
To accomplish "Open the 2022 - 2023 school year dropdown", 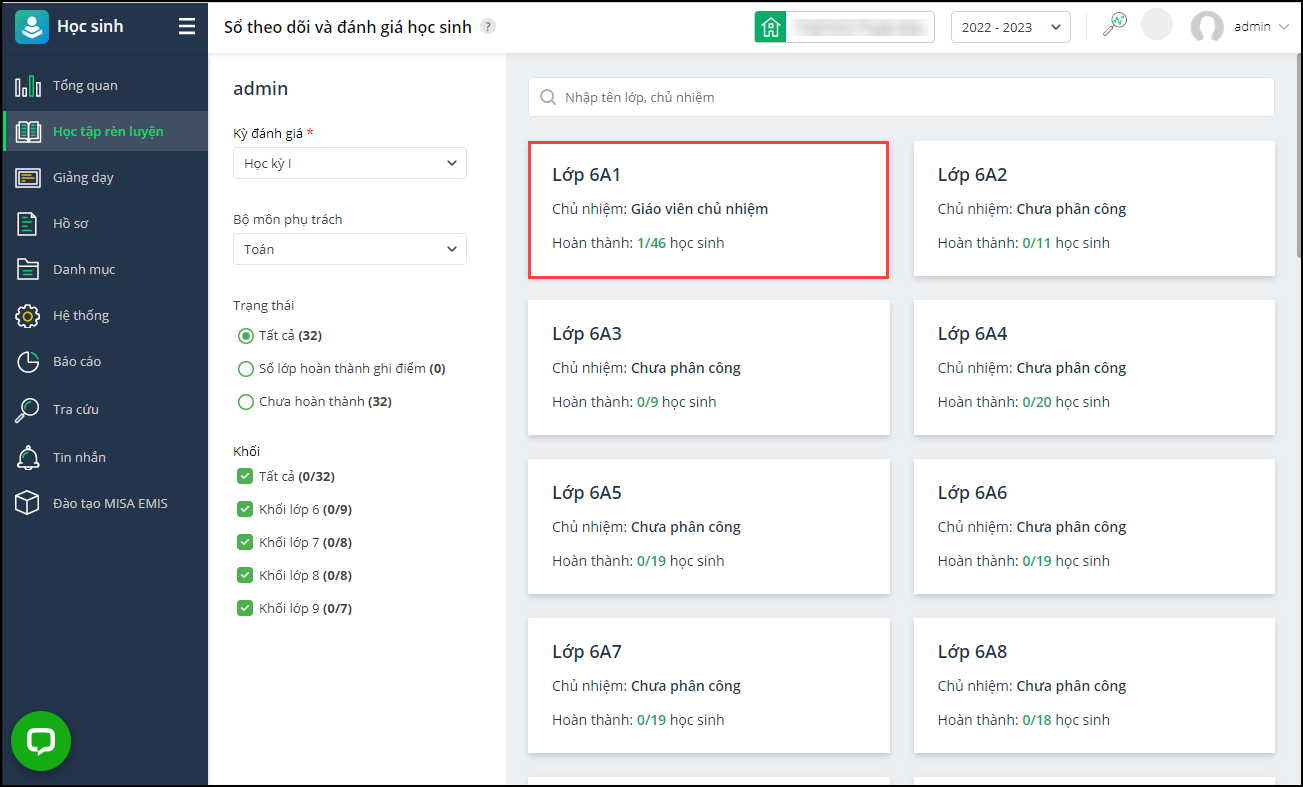I will click(x=1010, y=27).
